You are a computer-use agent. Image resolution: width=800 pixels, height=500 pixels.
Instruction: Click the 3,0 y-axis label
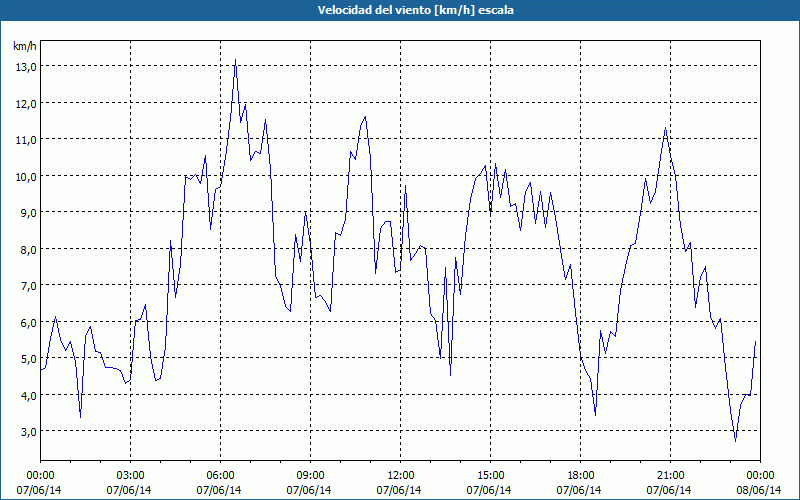point(28,432)
